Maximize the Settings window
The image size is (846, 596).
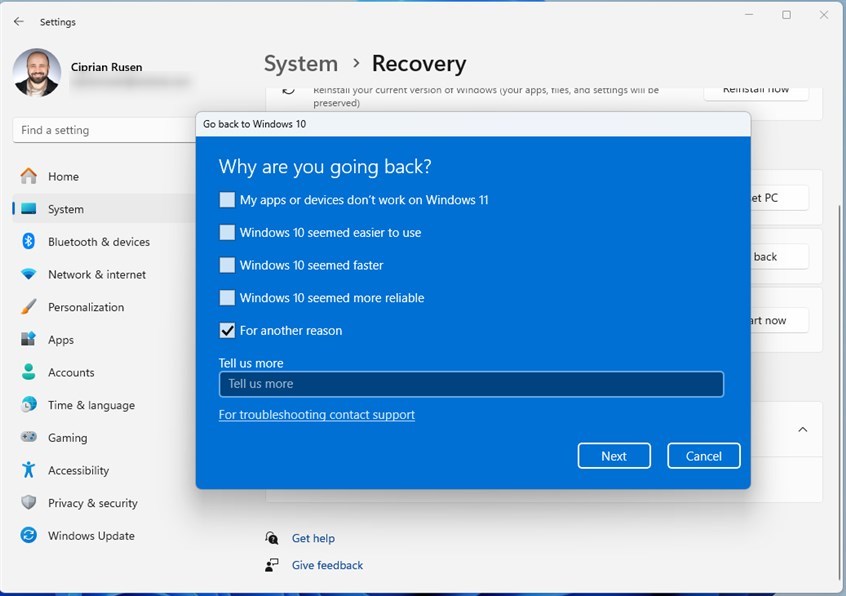pos(787,15)
